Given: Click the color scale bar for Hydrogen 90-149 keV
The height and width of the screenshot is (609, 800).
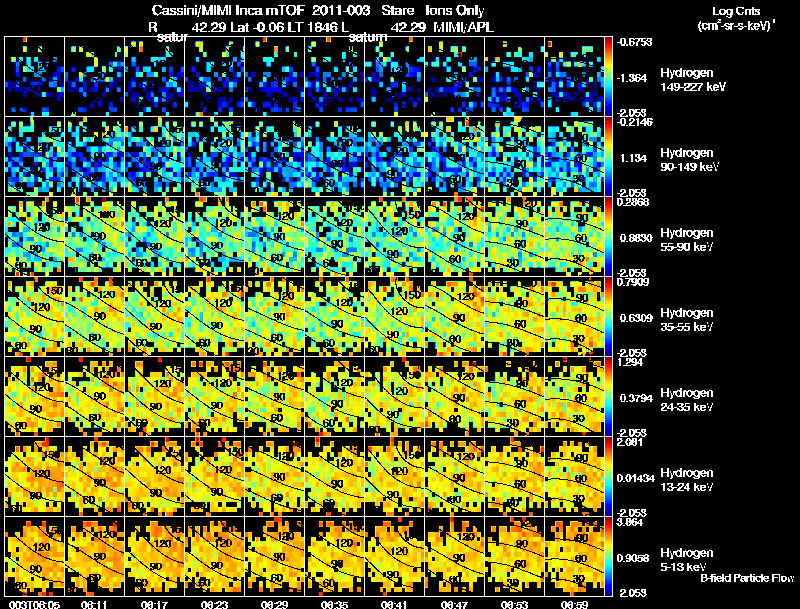Looking at the screenshot, I should (x=608, y=157).
